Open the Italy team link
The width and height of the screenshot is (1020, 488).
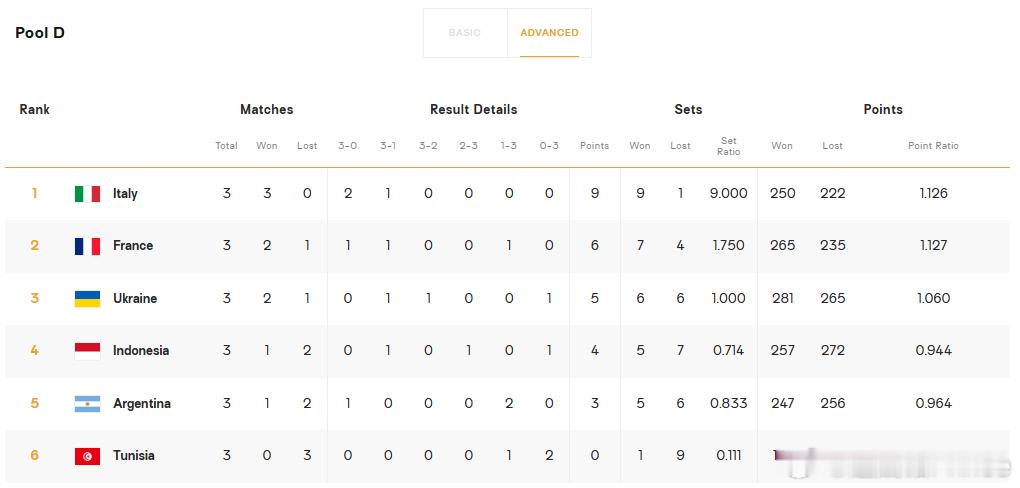[x=125, y=193]
